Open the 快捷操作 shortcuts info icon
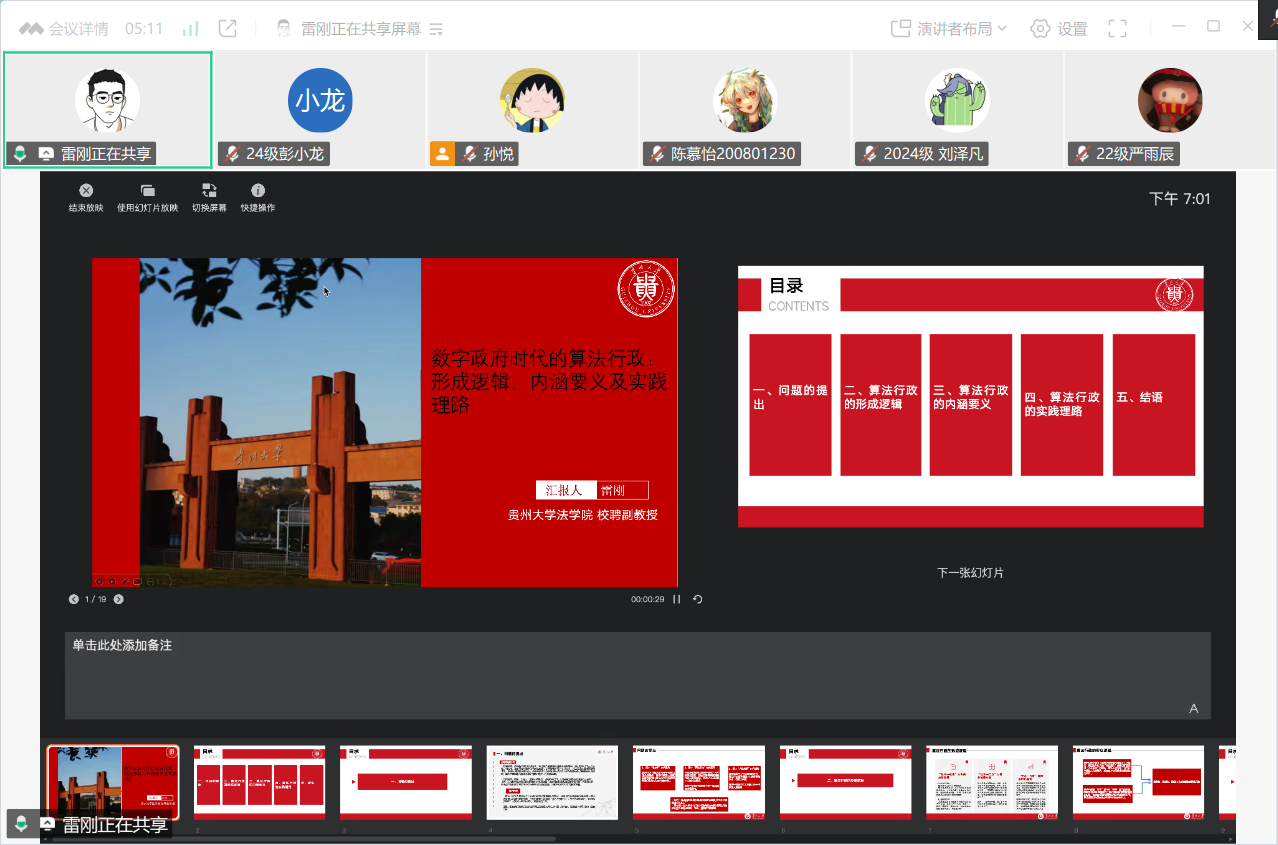1278x845 pixels. click(258, 191)
